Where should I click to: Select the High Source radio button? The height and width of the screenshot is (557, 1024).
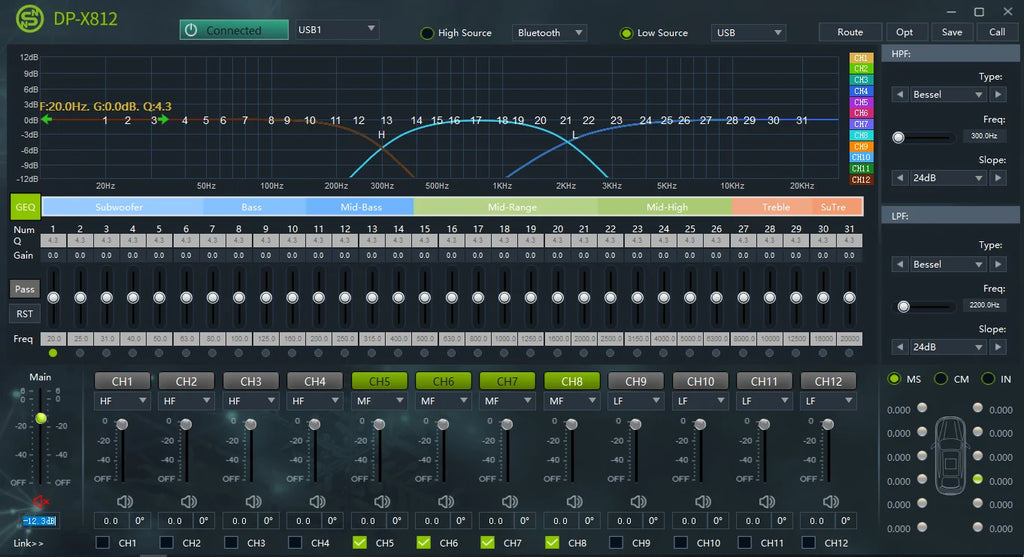click(427, 33)
